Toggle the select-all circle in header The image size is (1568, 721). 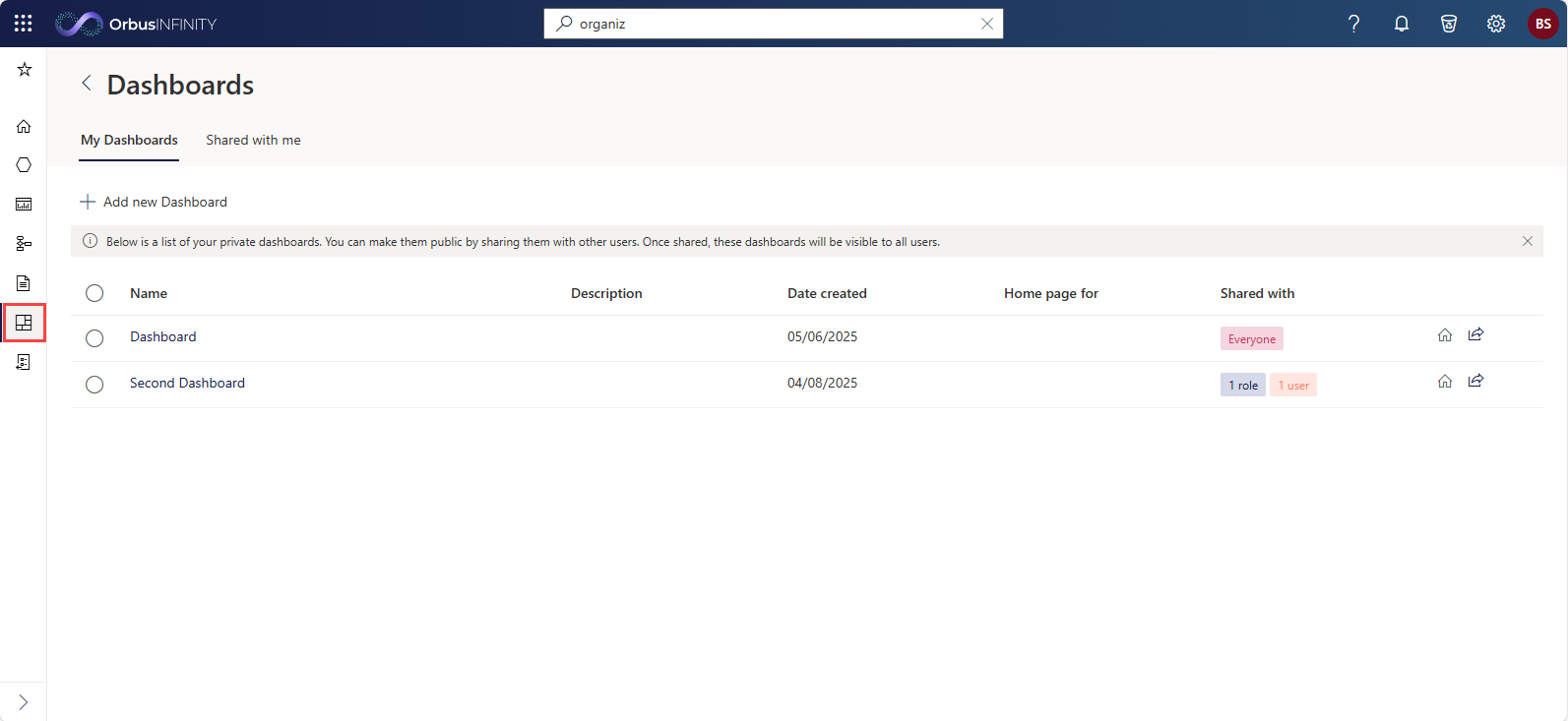[x=94, y=293]
